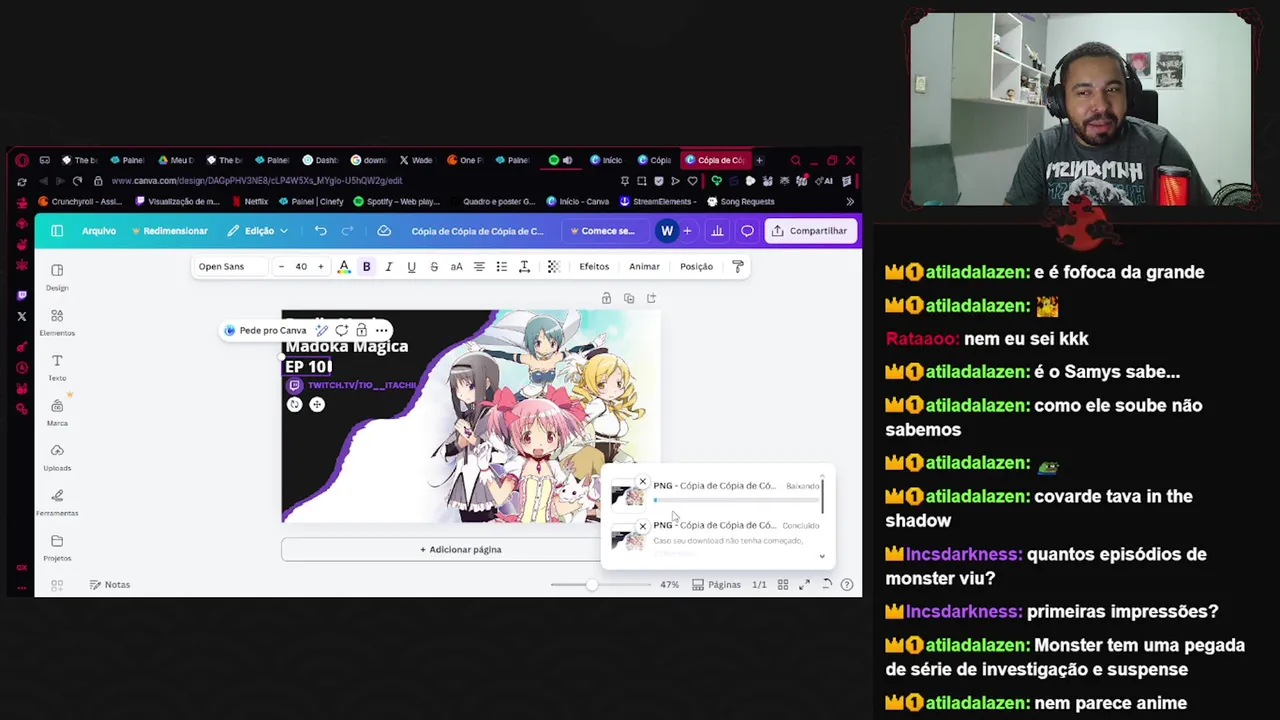Click the rotate handle below the text
Image resolution: width=1280 pixels, height=720 pixels.
[x=294, y=405]
